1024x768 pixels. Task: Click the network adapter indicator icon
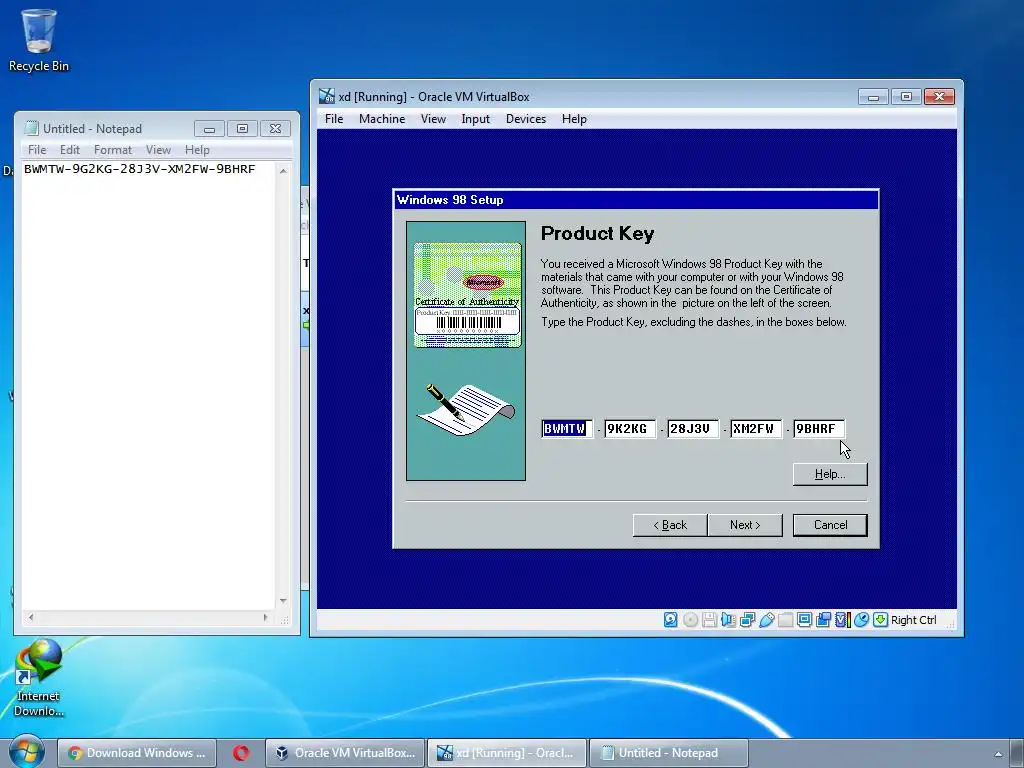747,620
